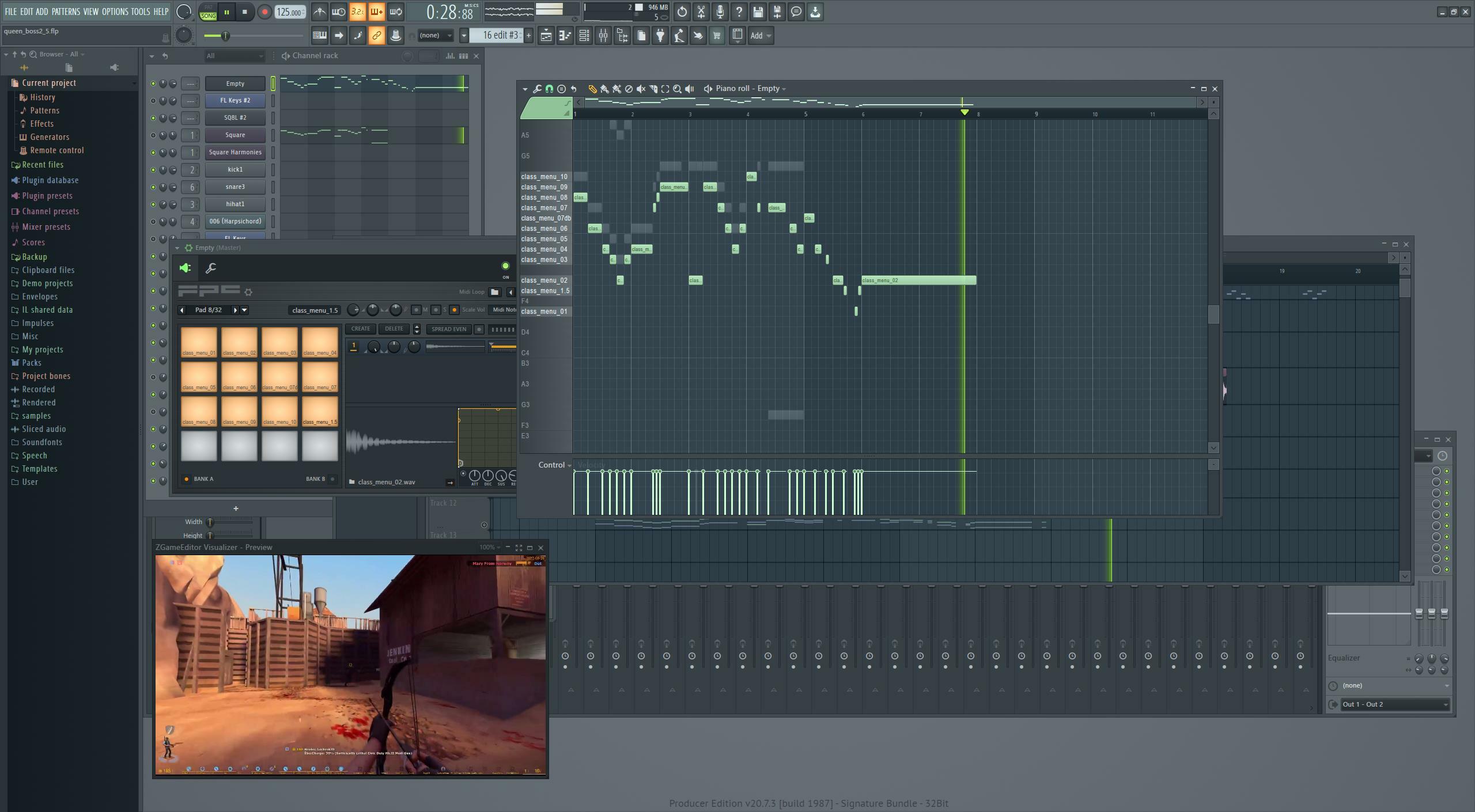The image size is (1475, 812).
Task: Select the FL Keys #2 channel button
Action: coord(235,101)
